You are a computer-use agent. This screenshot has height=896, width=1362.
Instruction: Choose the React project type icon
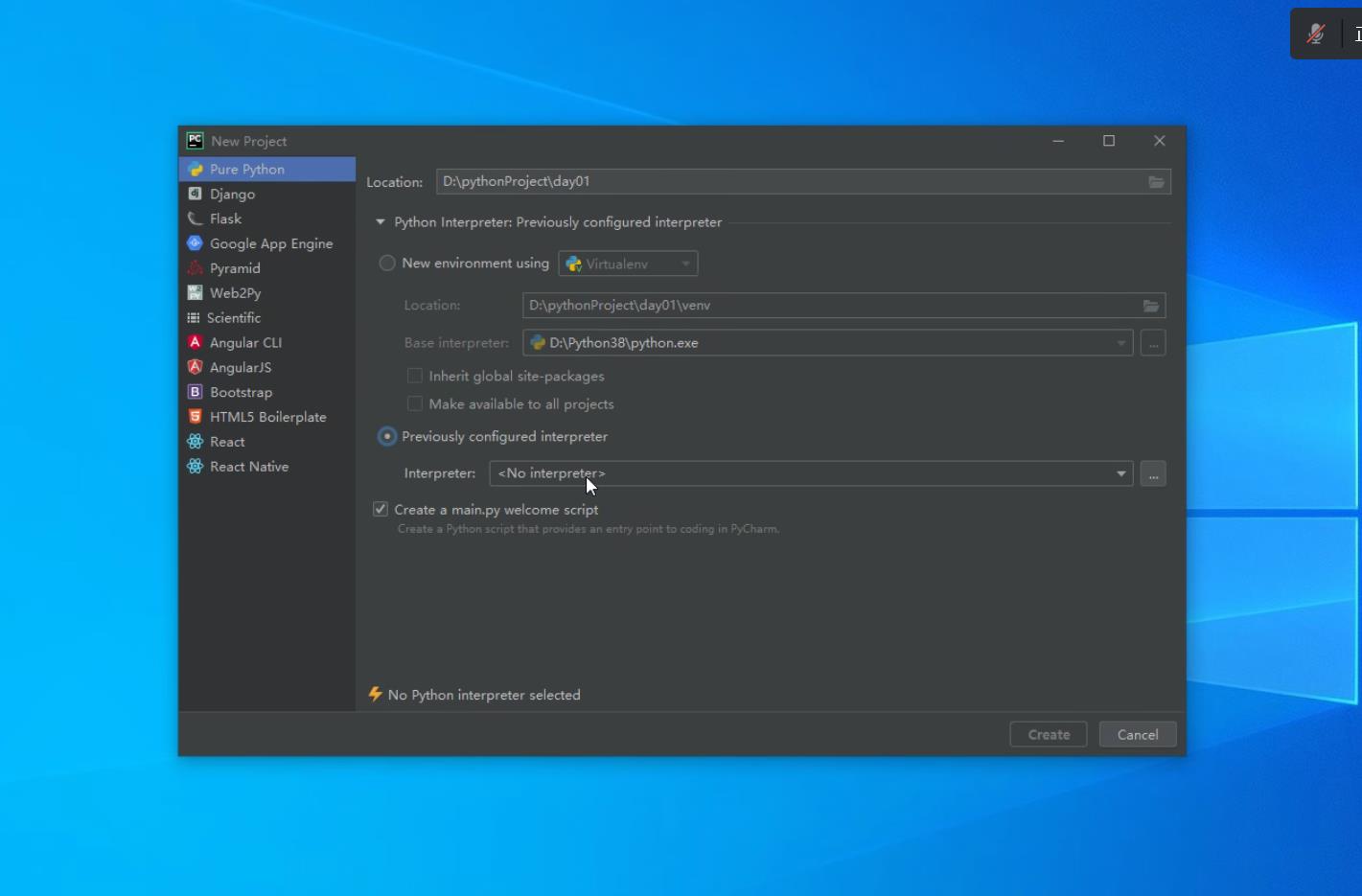point(196,442)
